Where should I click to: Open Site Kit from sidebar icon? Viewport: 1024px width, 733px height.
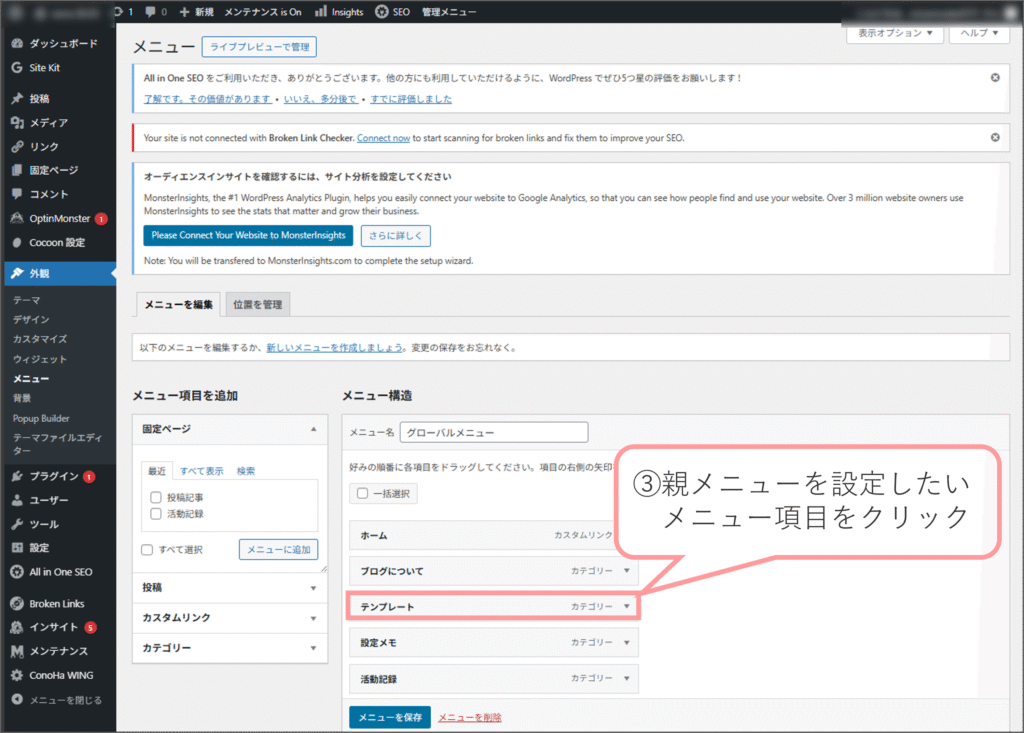point(17,68)
